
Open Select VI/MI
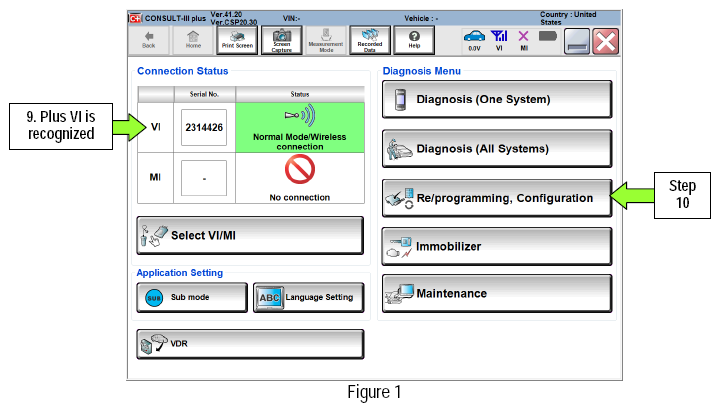click(250, 235)
